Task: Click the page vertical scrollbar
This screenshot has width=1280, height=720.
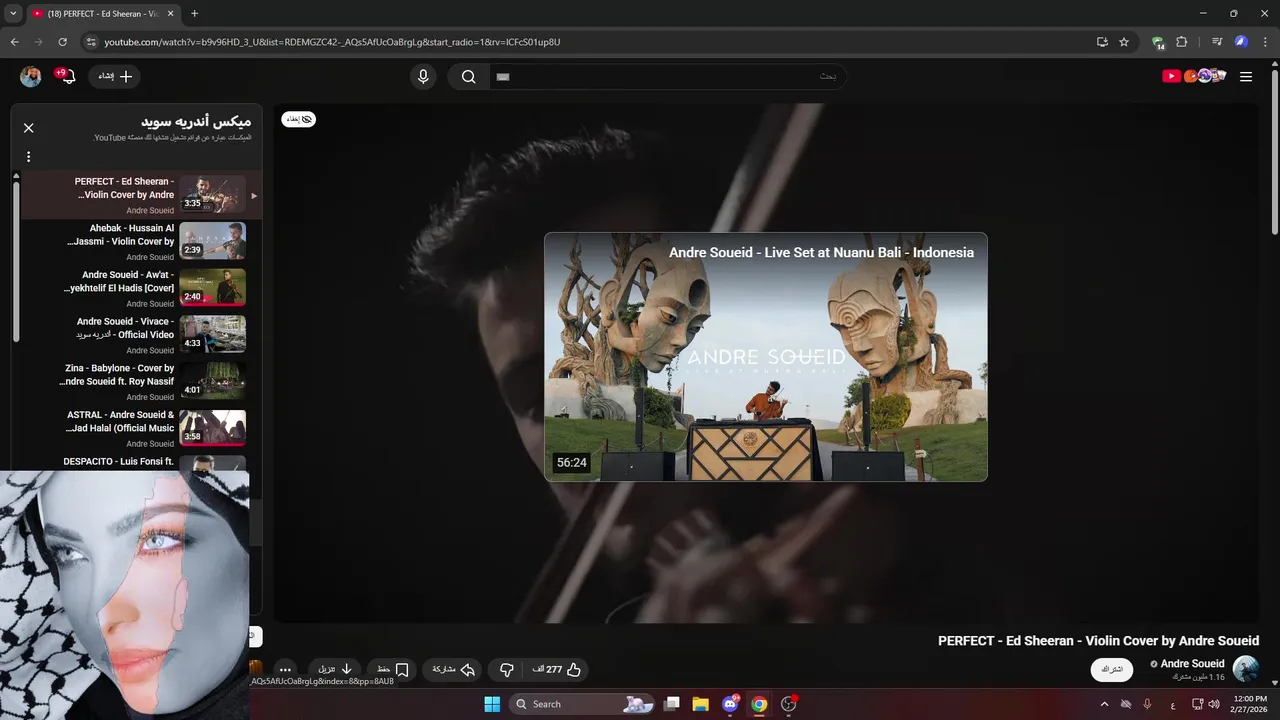Action: coord(1274,150)
